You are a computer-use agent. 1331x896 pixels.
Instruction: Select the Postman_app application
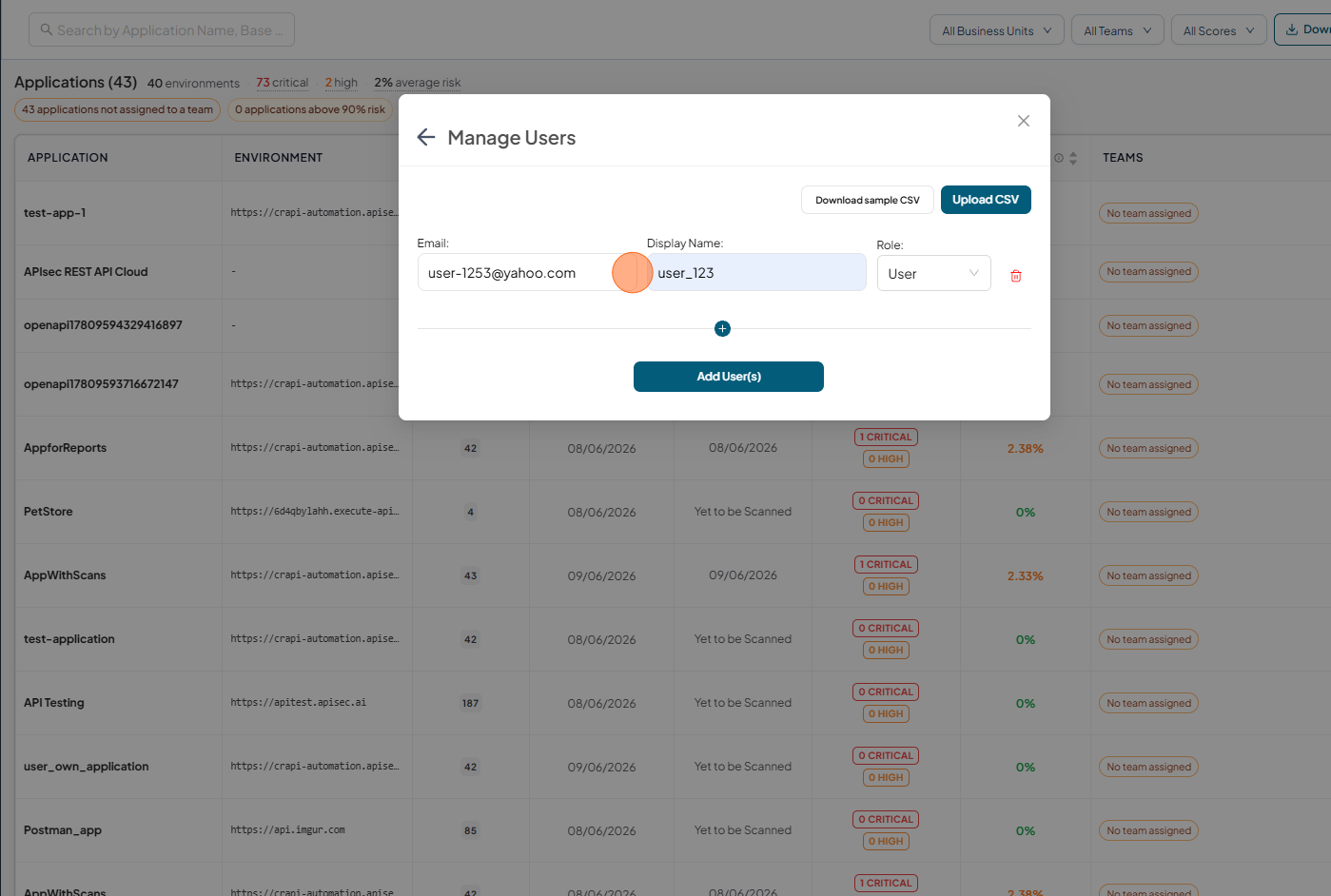[x=63, y=830]
